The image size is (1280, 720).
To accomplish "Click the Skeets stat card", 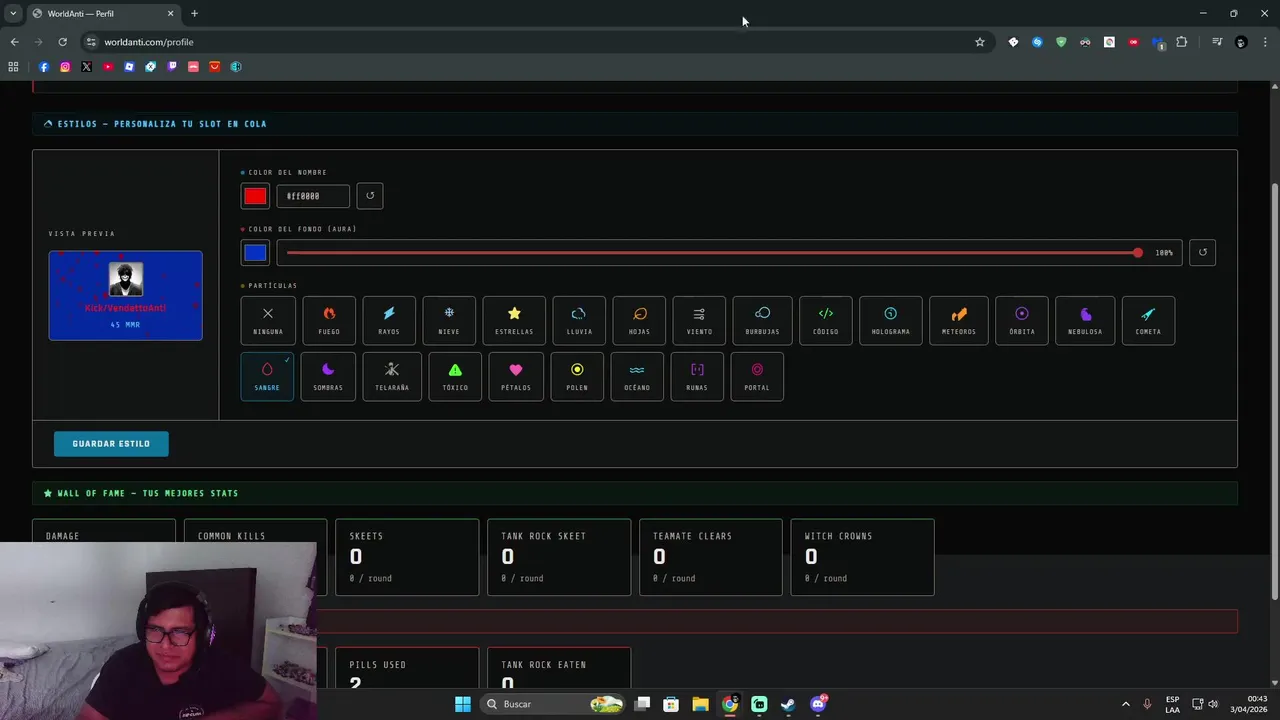I will (407, 557).
